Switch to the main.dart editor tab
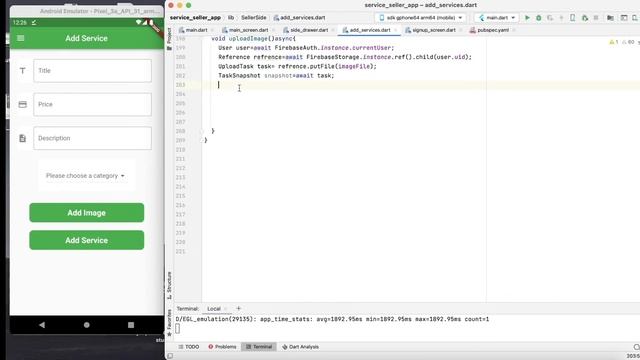Image resolution: width=640 pixels, height=360 pixels. pyautogui.click(x=193, y=30)
